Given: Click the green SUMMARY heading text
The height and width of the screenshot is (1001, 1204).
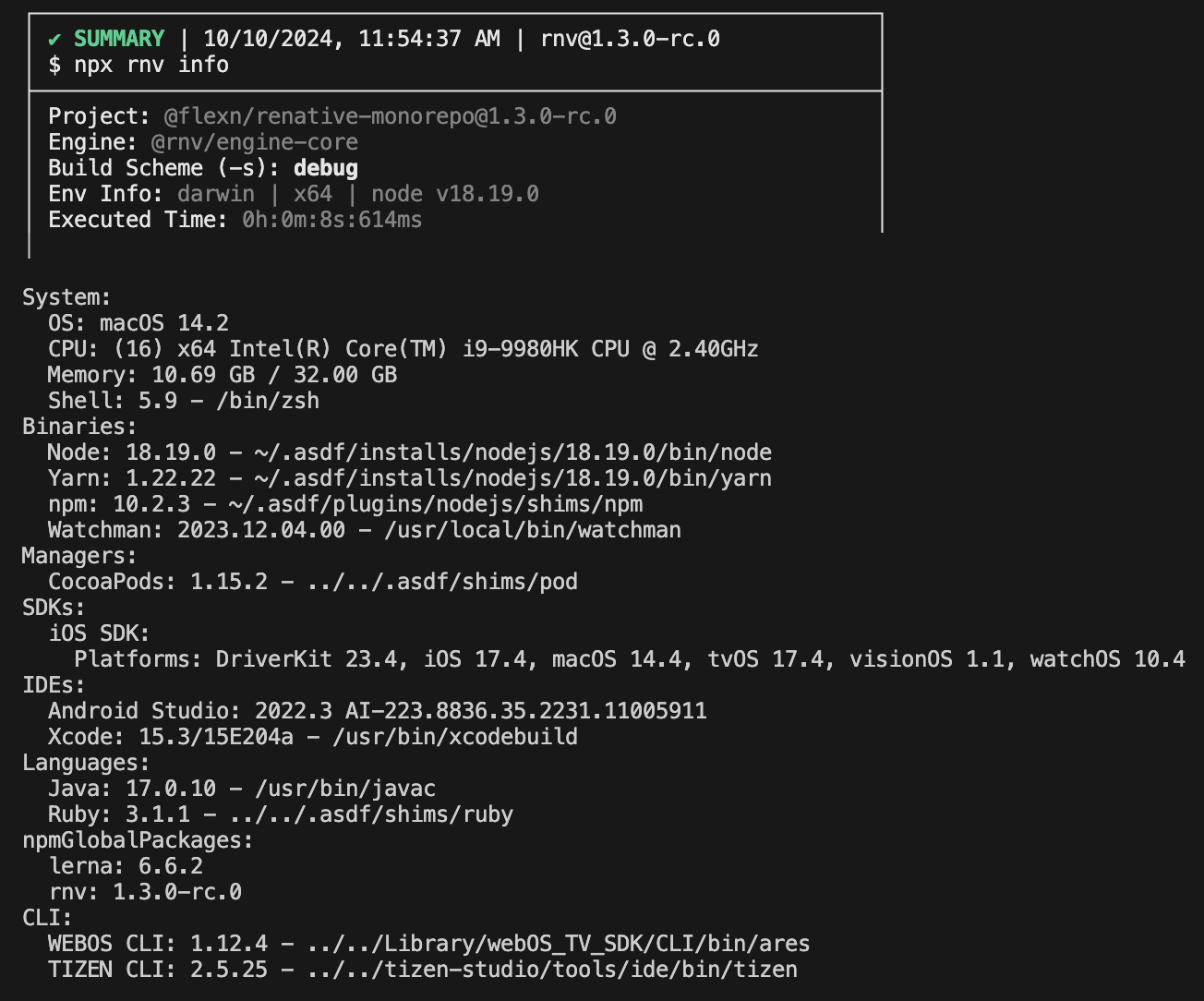Looking at the screenshot, I should coord(119,39).
